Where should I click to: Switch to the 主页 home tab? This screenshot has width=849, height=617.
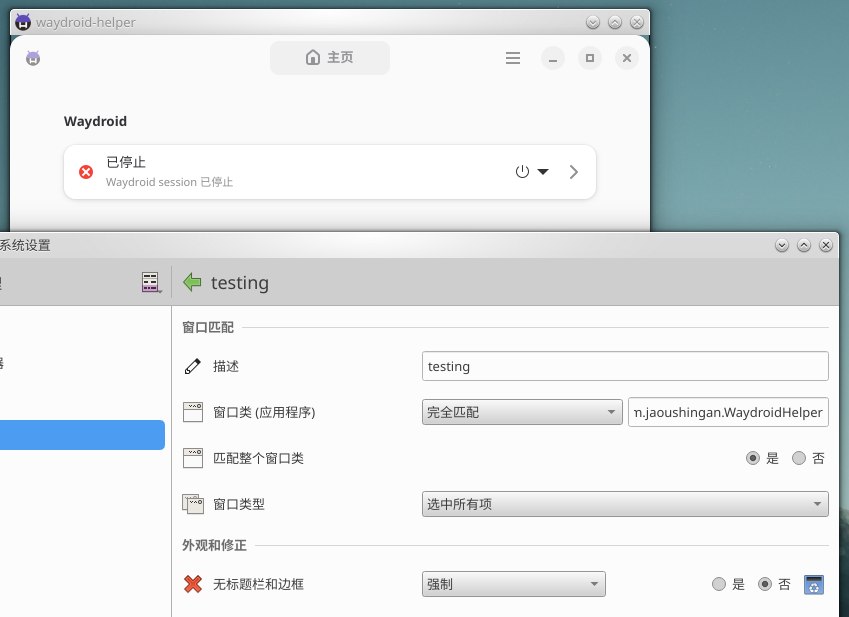tap(330, 58)
